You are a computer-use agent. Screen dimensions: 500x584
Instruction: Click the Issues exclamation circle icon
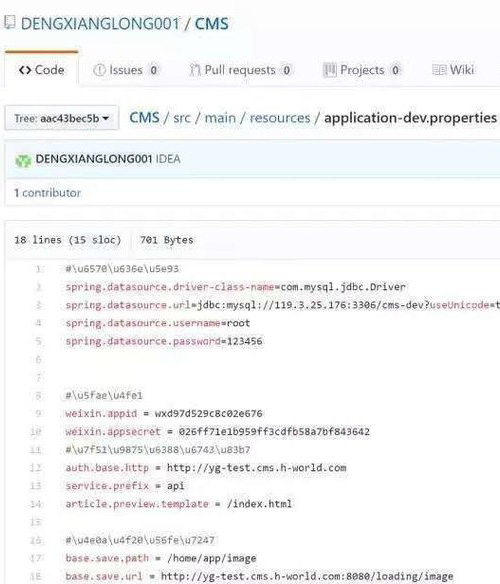tap(99, 70)
